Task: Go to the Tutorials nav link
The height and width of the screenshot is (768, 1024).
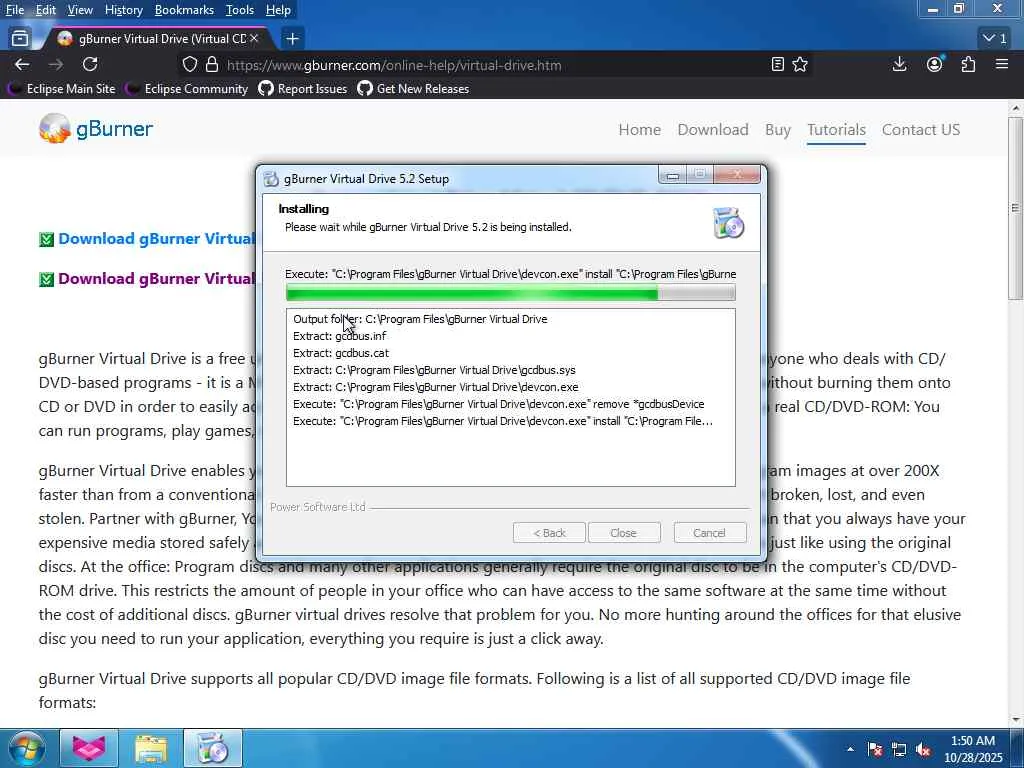Action: (836, 129)
